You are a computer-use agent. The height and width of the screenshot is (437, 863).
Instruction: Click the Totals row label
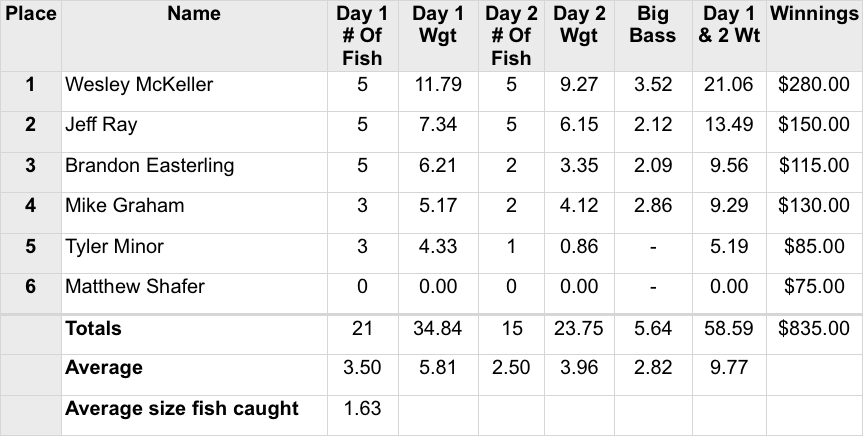(x=93, y=328)
